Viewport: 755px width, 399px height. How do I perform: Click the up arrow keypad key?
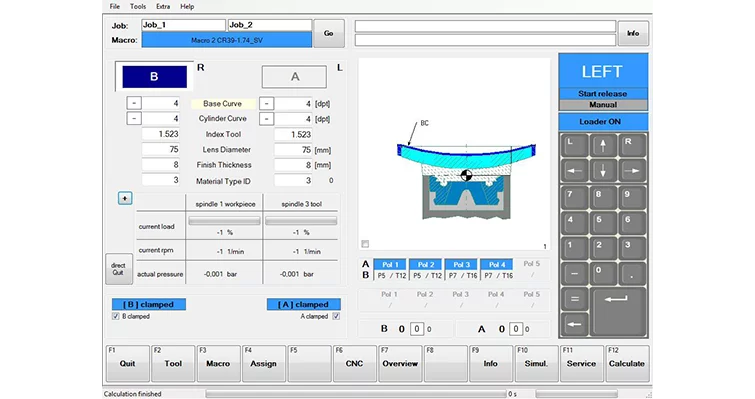coord(603,145)
